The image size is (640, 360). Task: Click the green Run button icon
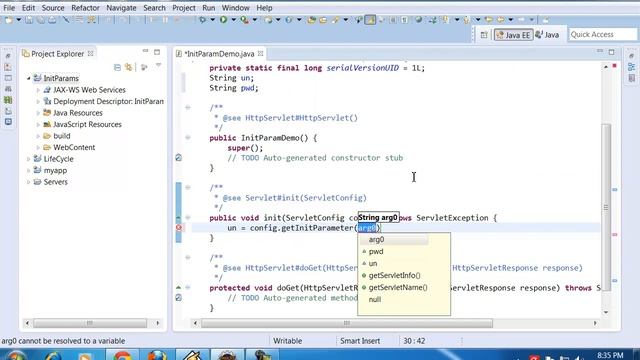point(223,20)
